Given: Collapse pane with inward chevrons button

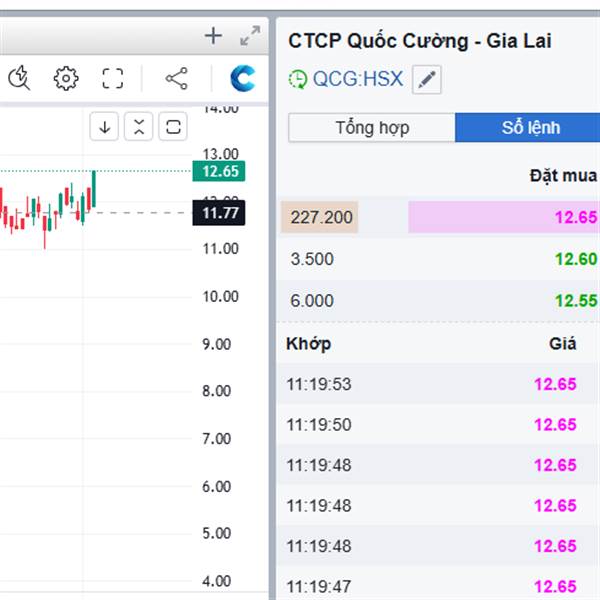Looking at the screenshot, I should tap(139, 127).
